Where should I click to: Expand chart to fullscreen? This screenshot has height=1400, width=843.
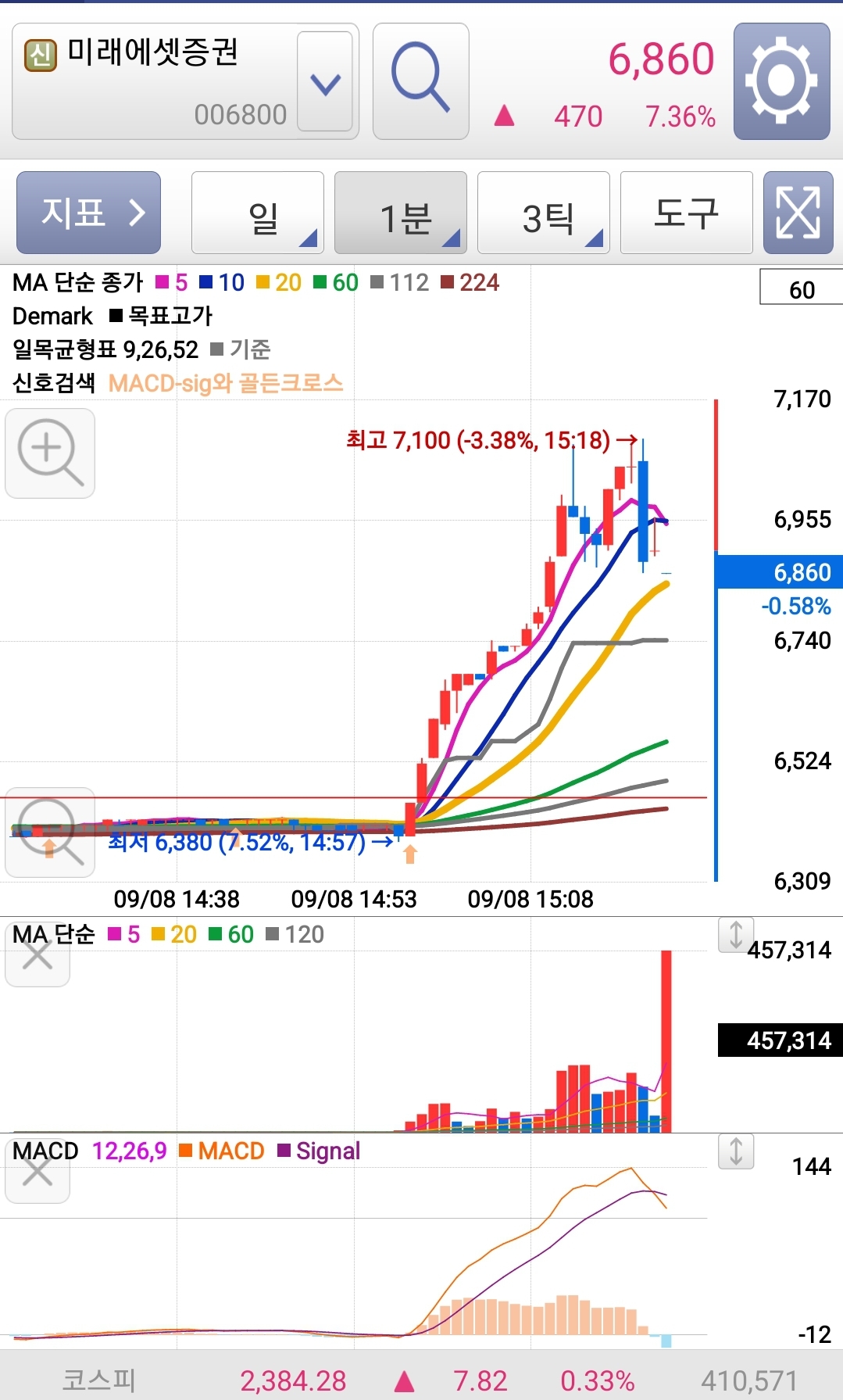798,213
